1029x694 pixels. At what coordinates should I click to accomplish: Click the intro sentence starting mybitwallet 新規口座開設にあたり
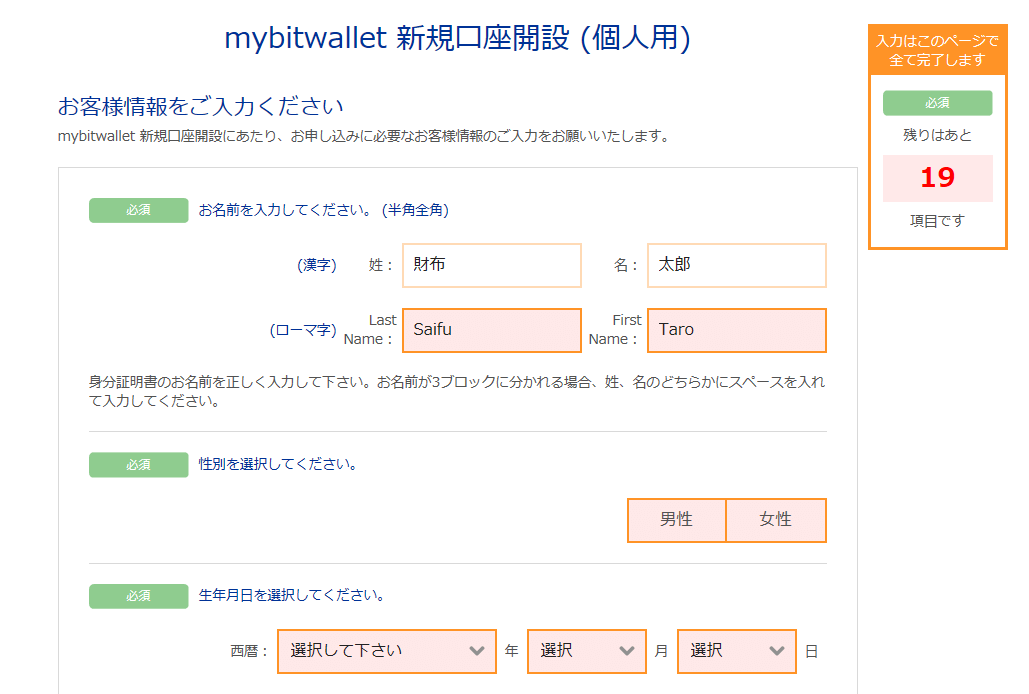[365, 136]
